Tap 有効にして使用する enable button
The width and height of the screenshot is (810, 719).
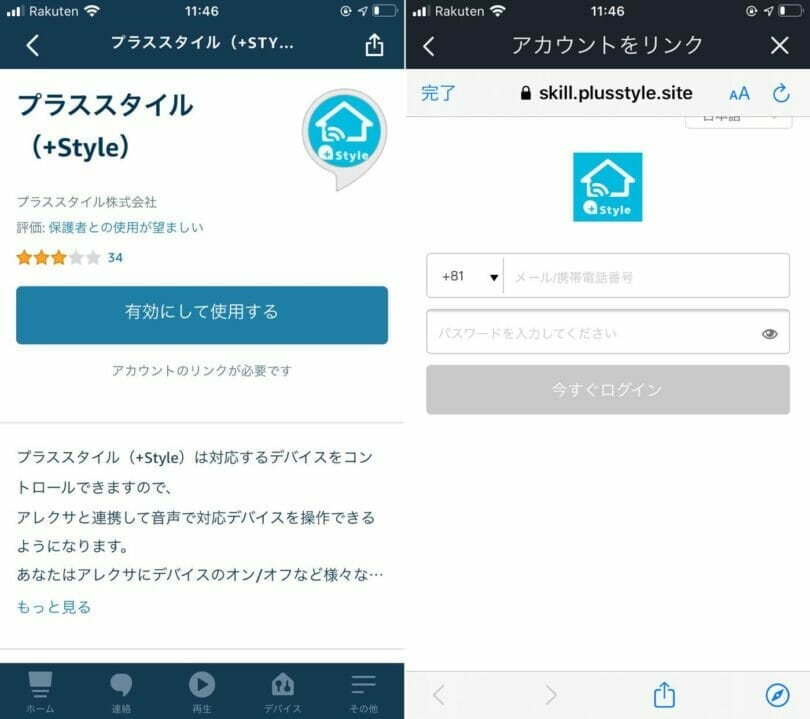pyautogui.click(x=202, y=315)
